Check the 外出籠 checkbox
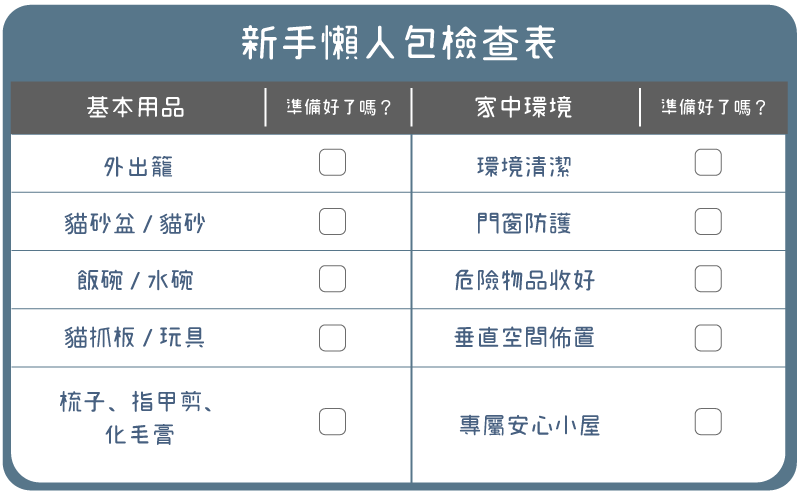The height and width of the screenshot is (495, 799). point(332,162)
